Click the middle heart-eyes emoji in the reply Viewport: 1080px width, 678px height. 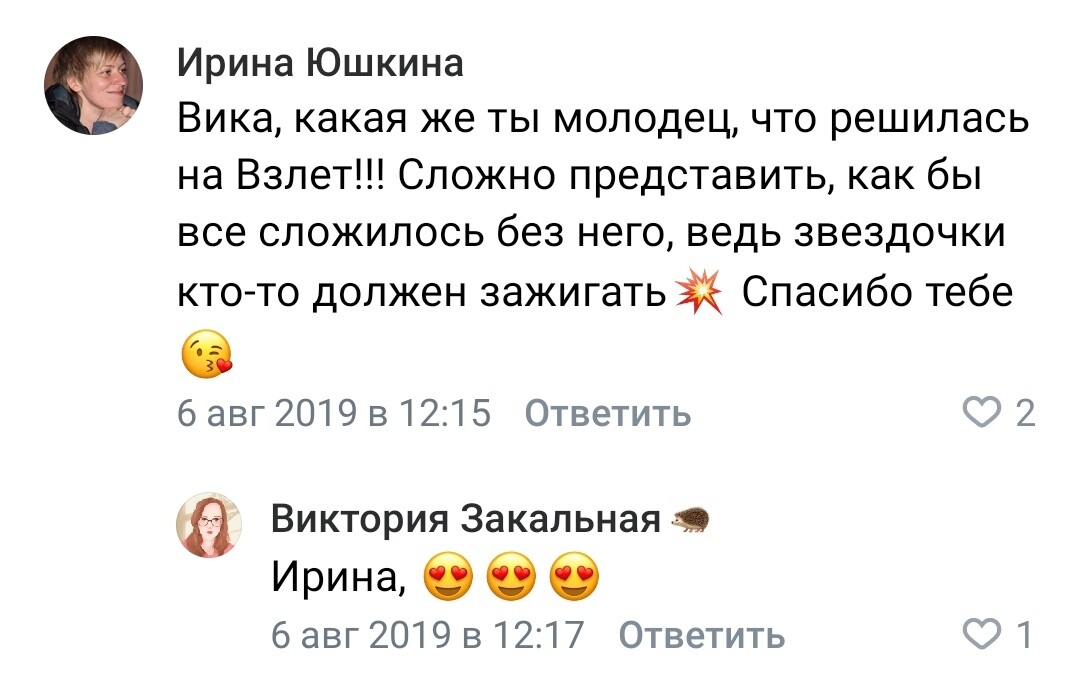(511, 579)
